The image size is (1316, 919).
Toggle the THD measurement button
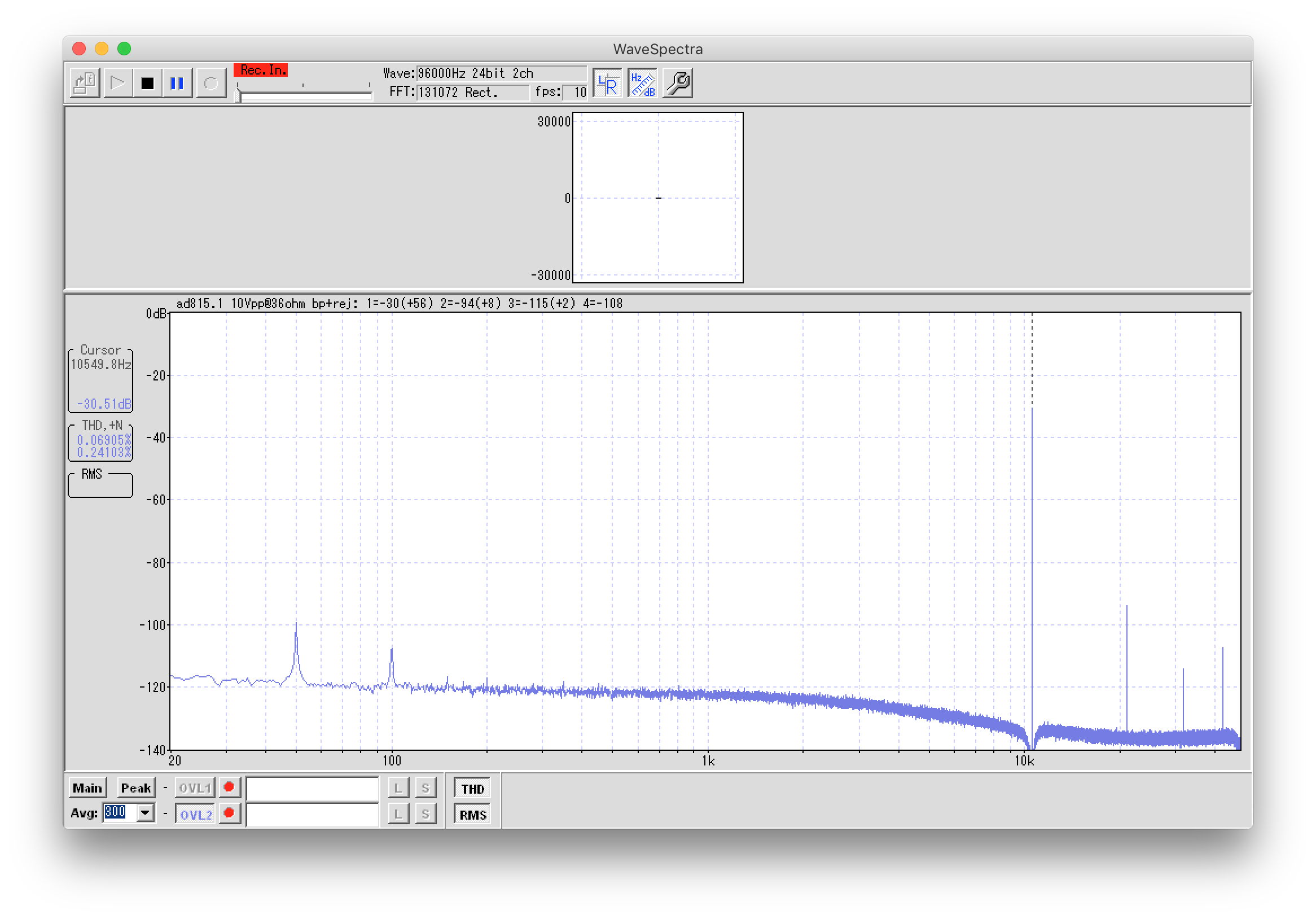[x=472, y=788]
